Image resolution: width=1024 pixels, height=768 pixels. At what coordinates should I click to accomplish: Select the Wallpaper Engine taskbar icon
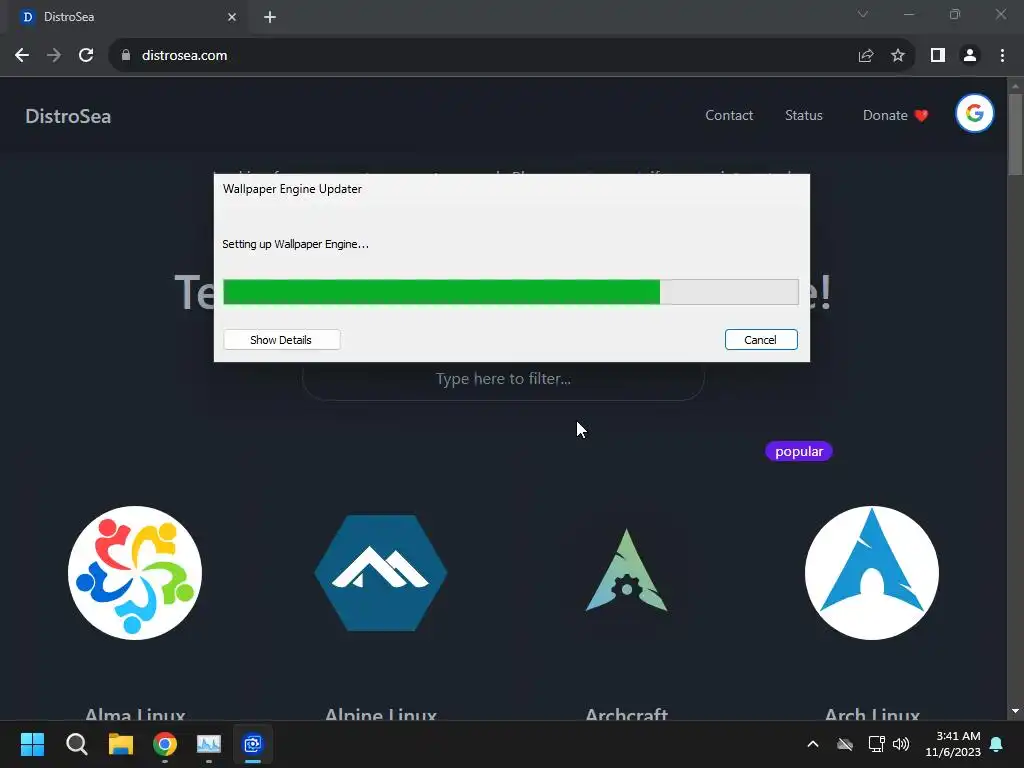click(253, 744)
